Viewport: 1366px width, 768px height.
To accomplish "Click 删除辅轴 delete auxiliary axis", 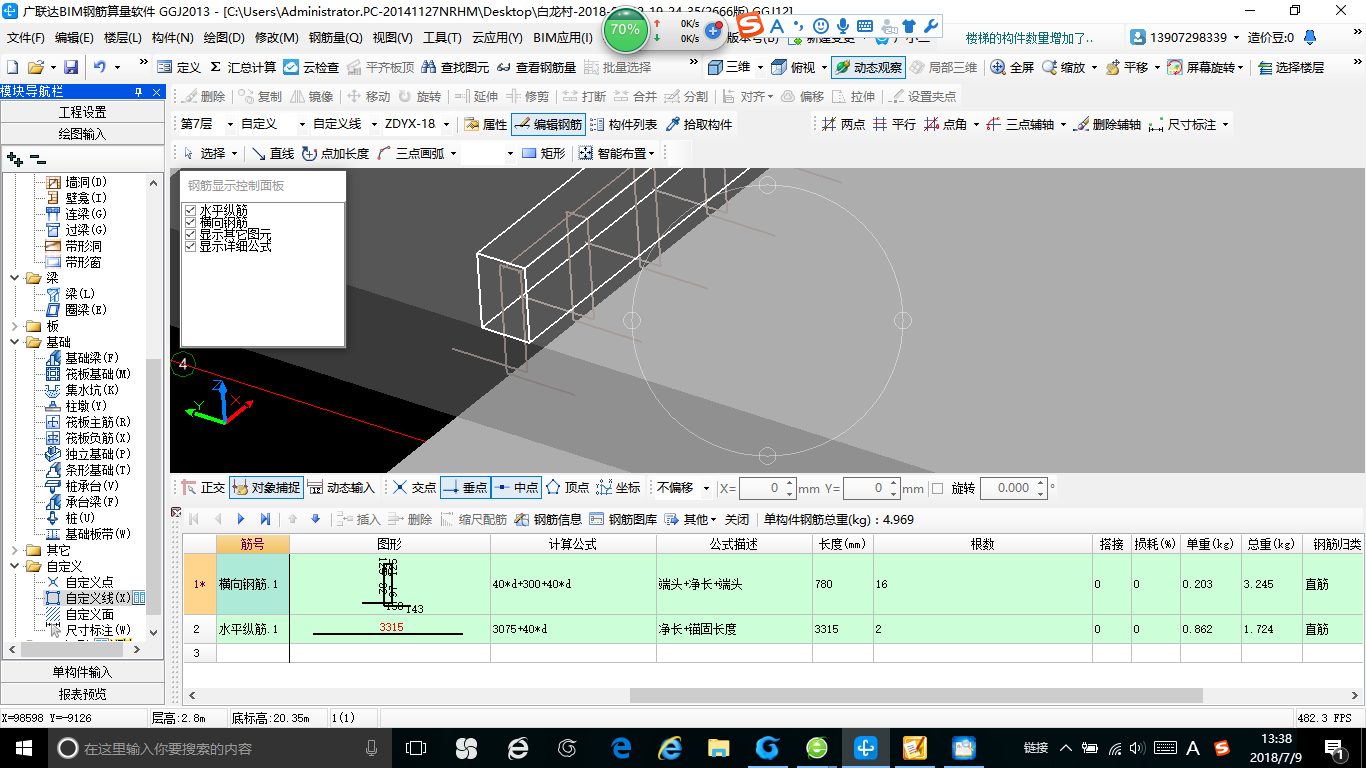I will [1107, 125].
